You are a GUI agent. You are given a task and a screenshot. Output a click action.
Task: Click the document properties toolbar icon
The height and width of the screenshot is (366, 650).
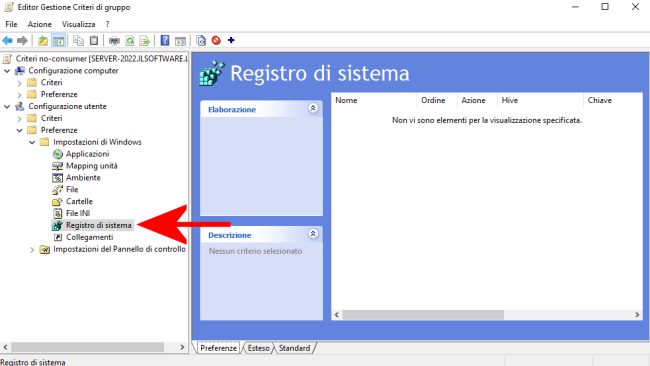coord(201,41)
